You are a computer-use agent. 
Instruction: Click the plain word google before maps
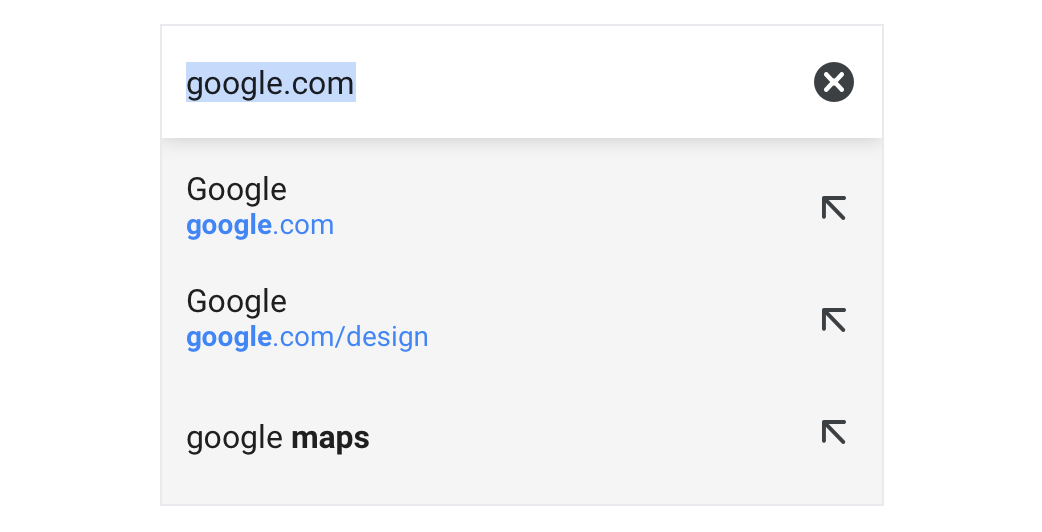pyautogui.click(x=235, y=438)
